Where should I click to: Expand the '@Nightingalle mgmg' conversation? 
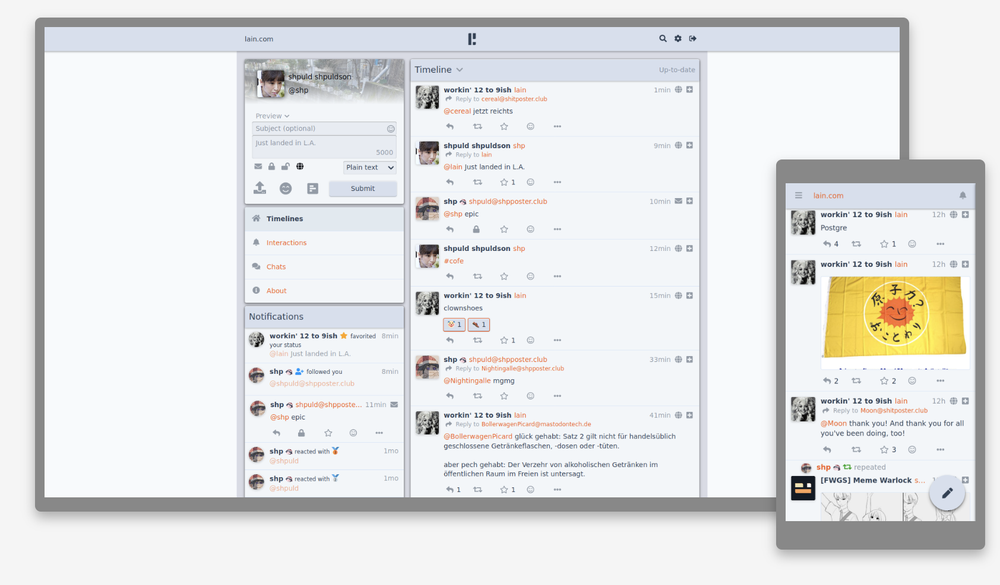[x=689, y=360]
